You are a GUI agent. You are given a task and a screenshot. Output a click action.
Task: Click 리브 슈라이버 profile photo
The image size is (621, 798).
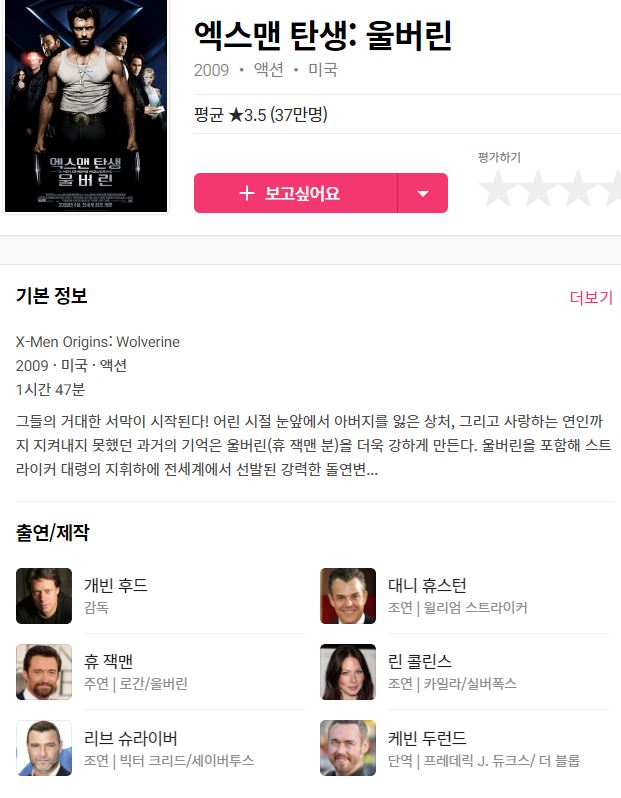[44, 748]
